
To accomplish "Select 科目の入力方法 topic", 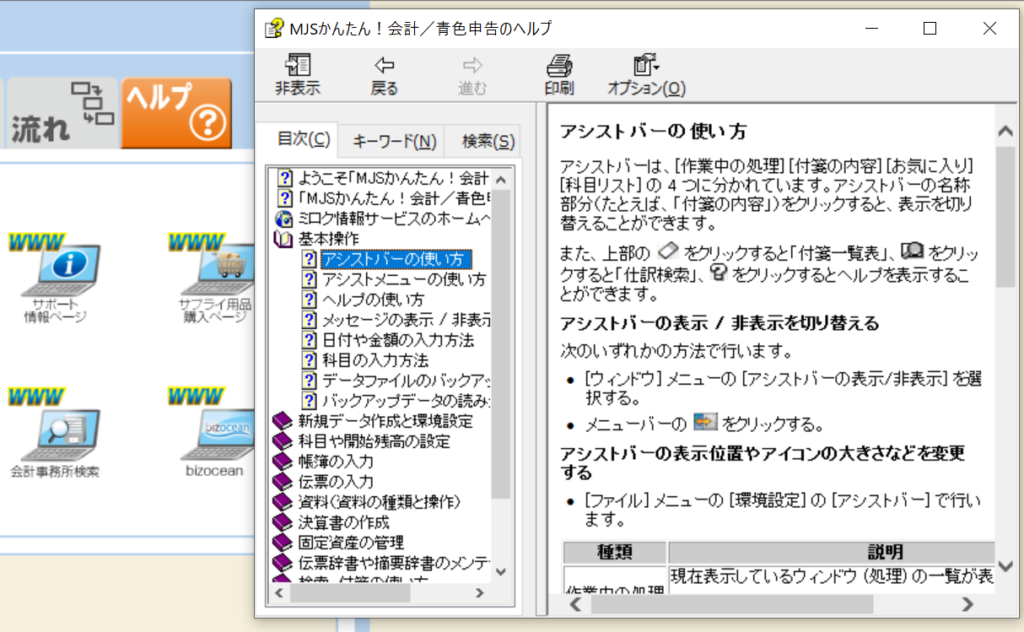I will [375, 360].
